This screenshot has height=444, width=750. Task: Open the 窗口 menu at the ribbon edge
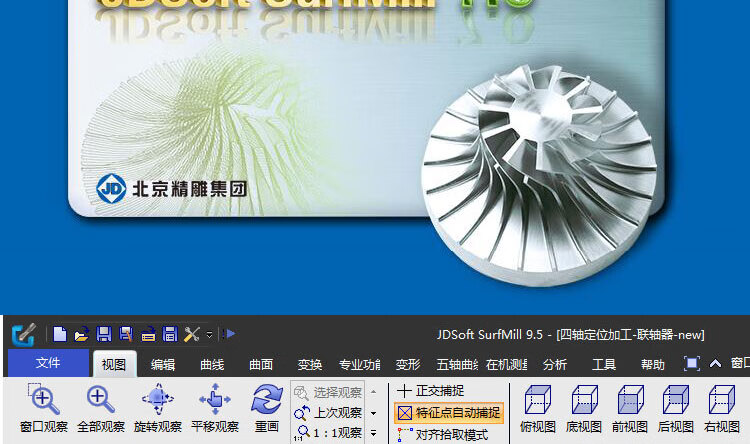(740, 364)
